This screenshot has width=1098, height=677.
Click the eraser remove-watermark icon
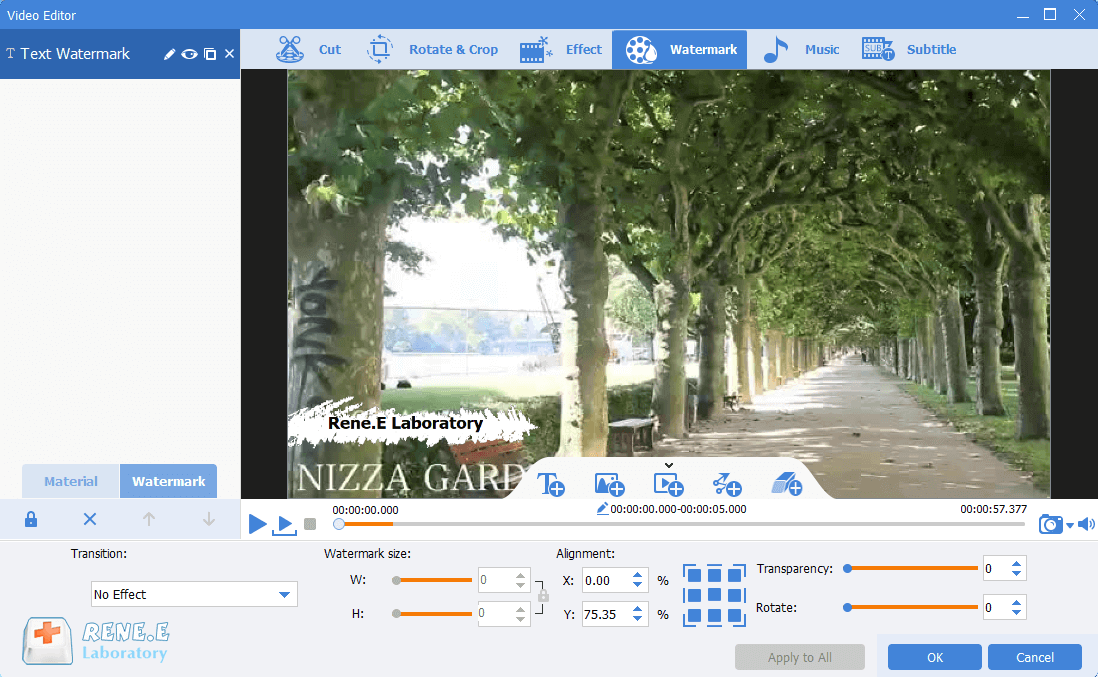point(786,484)
